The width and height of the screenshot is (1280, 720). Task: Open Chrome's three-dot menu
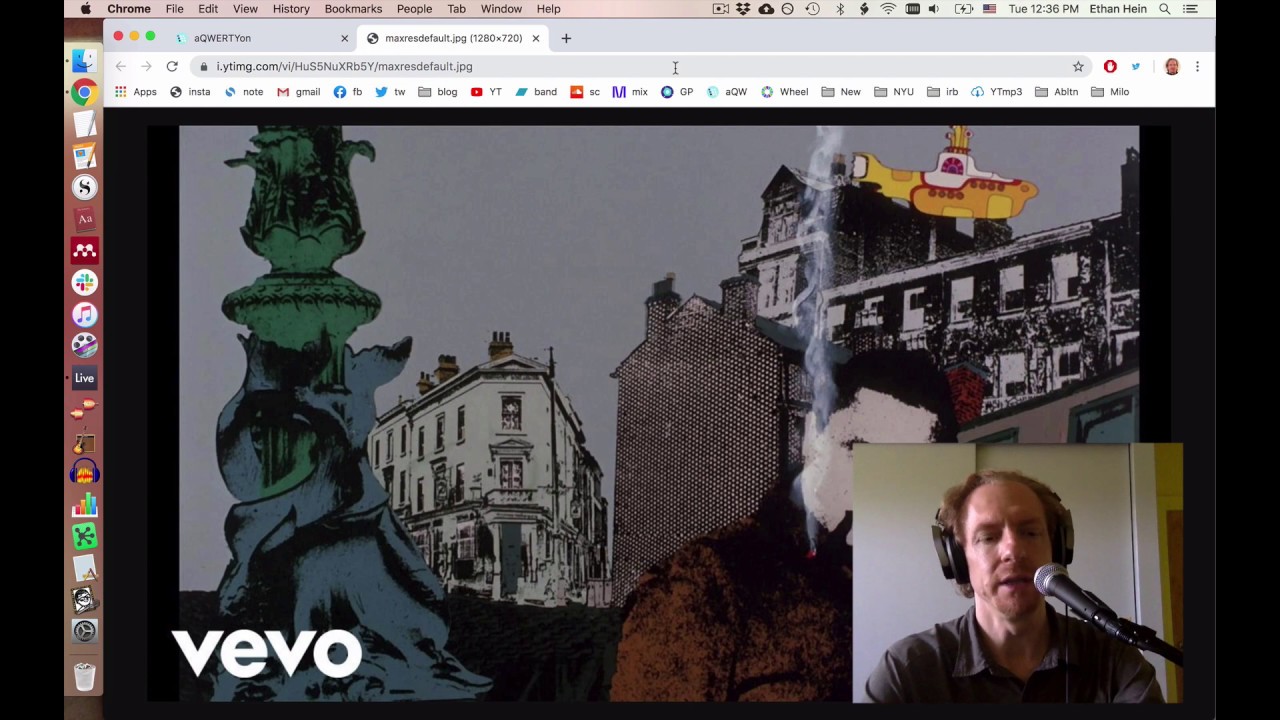pyautogui.click(x=1197, y=66)
